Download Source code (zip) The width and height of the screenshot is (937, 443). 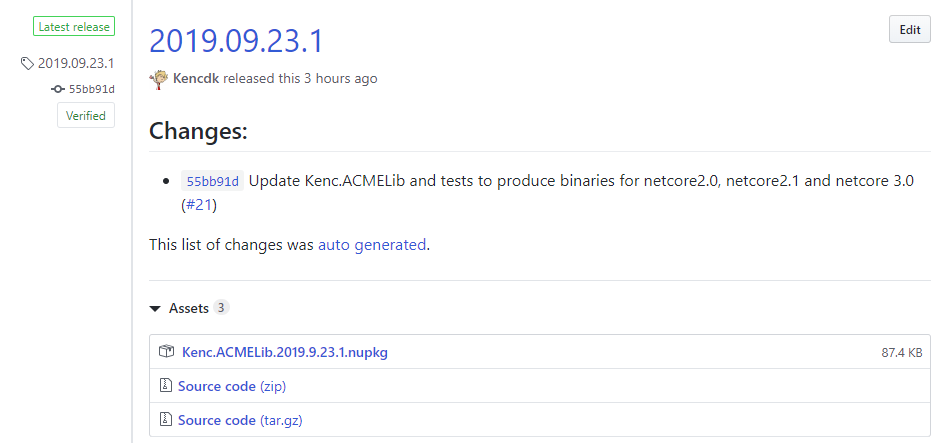[x=232, y=386]
